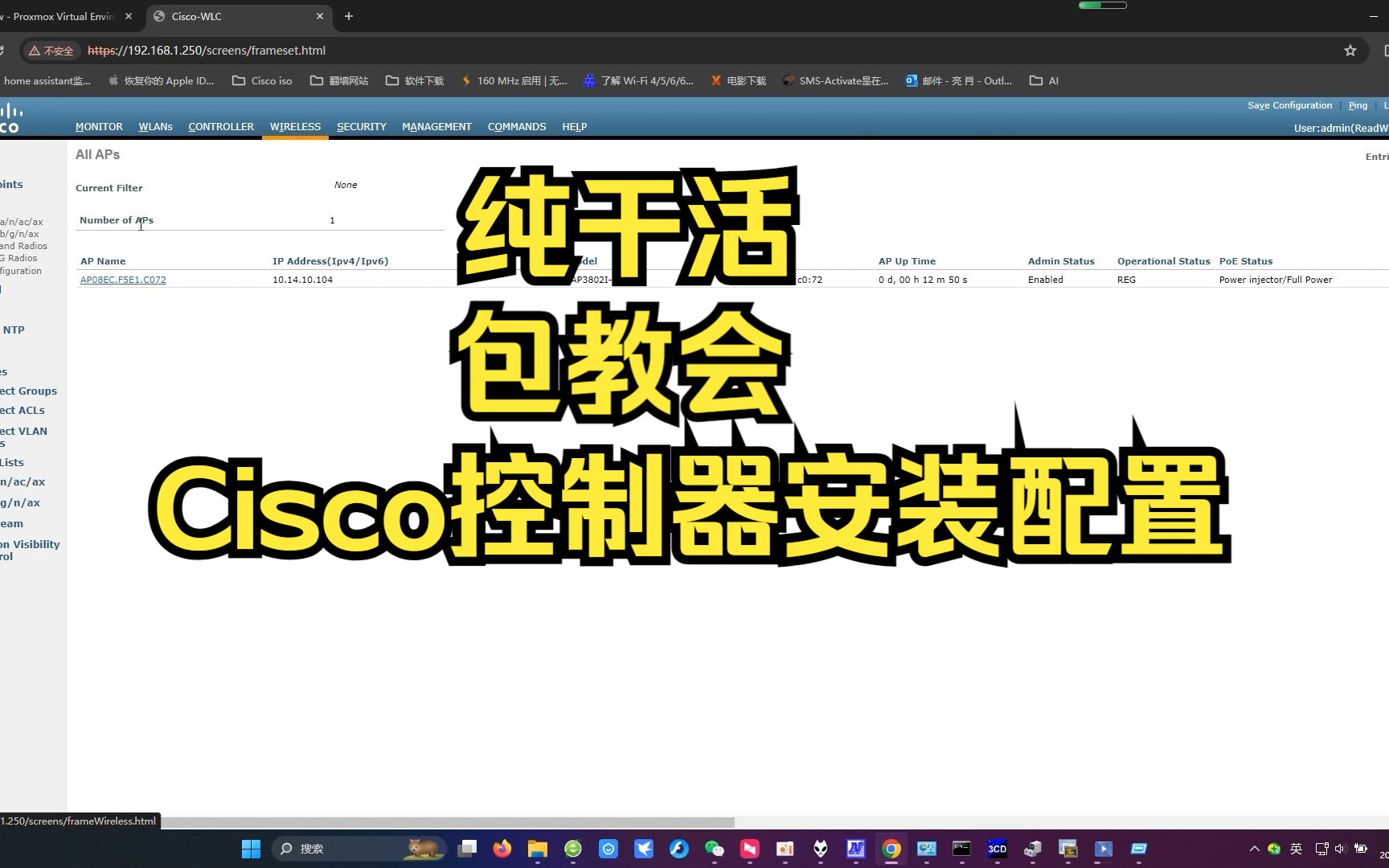
Task: Open the CONTROLLER menu
Action: [x=221, y=127]
